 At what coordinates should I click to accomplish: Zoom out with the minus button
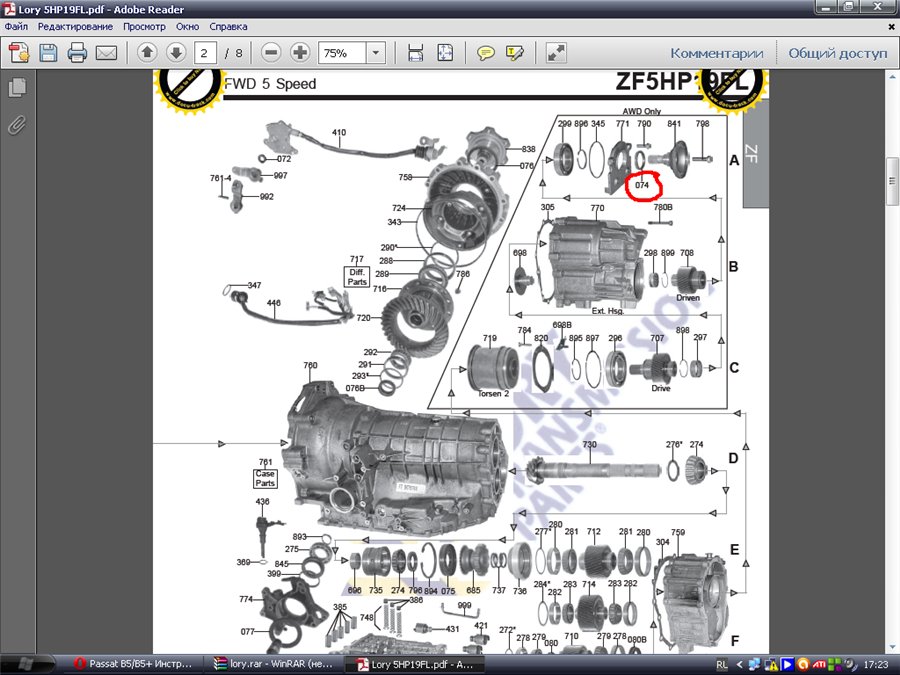pyautogui.click(x=271, y=53)
